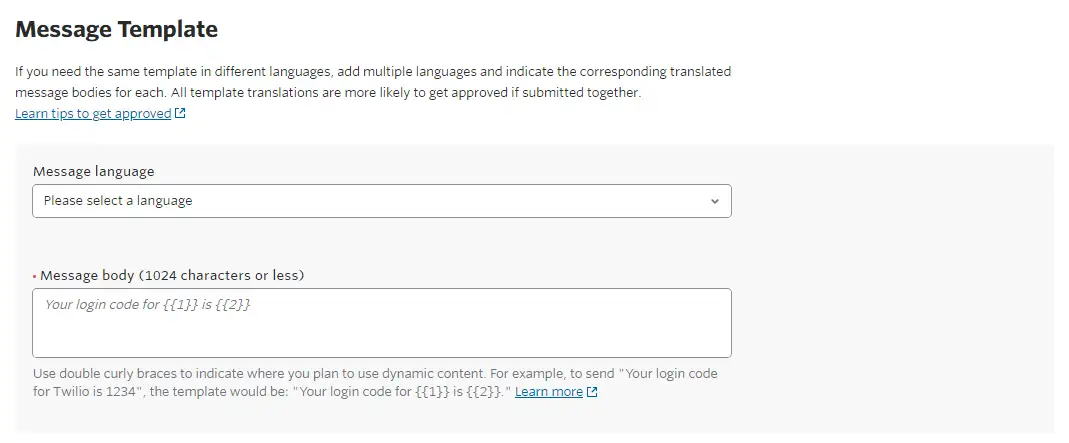Click the external link icon after Learn more
Screen dimensions: 1069x443
click(x=592, y=392)
